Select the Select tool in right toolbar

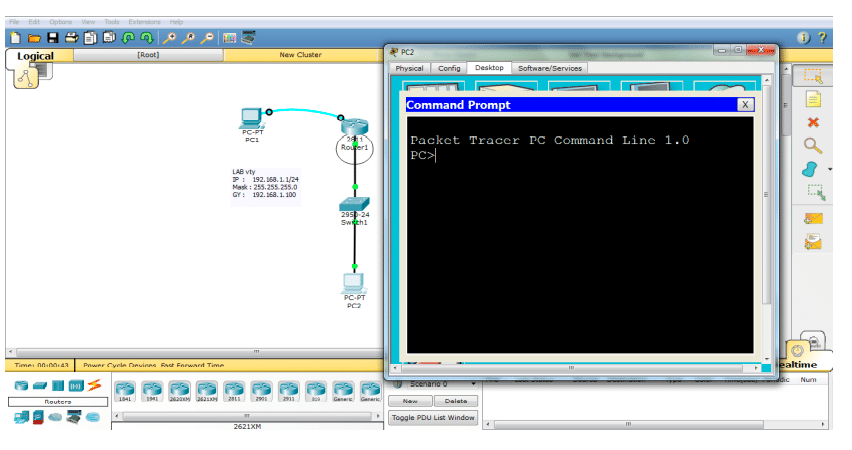tap(813, 76)
